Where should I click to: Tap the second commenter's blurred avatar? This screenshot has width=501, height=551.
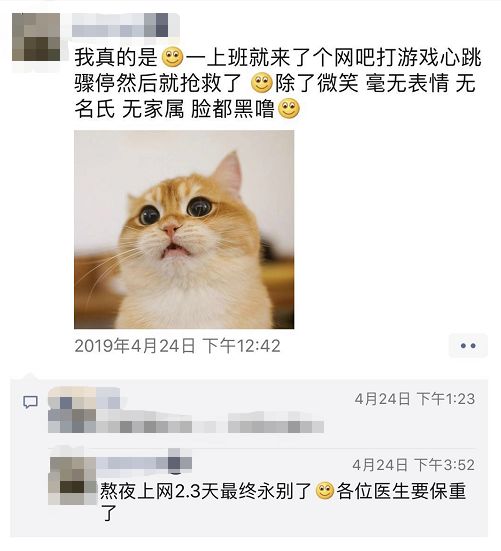pyautogui.click(x=72, y=480)
